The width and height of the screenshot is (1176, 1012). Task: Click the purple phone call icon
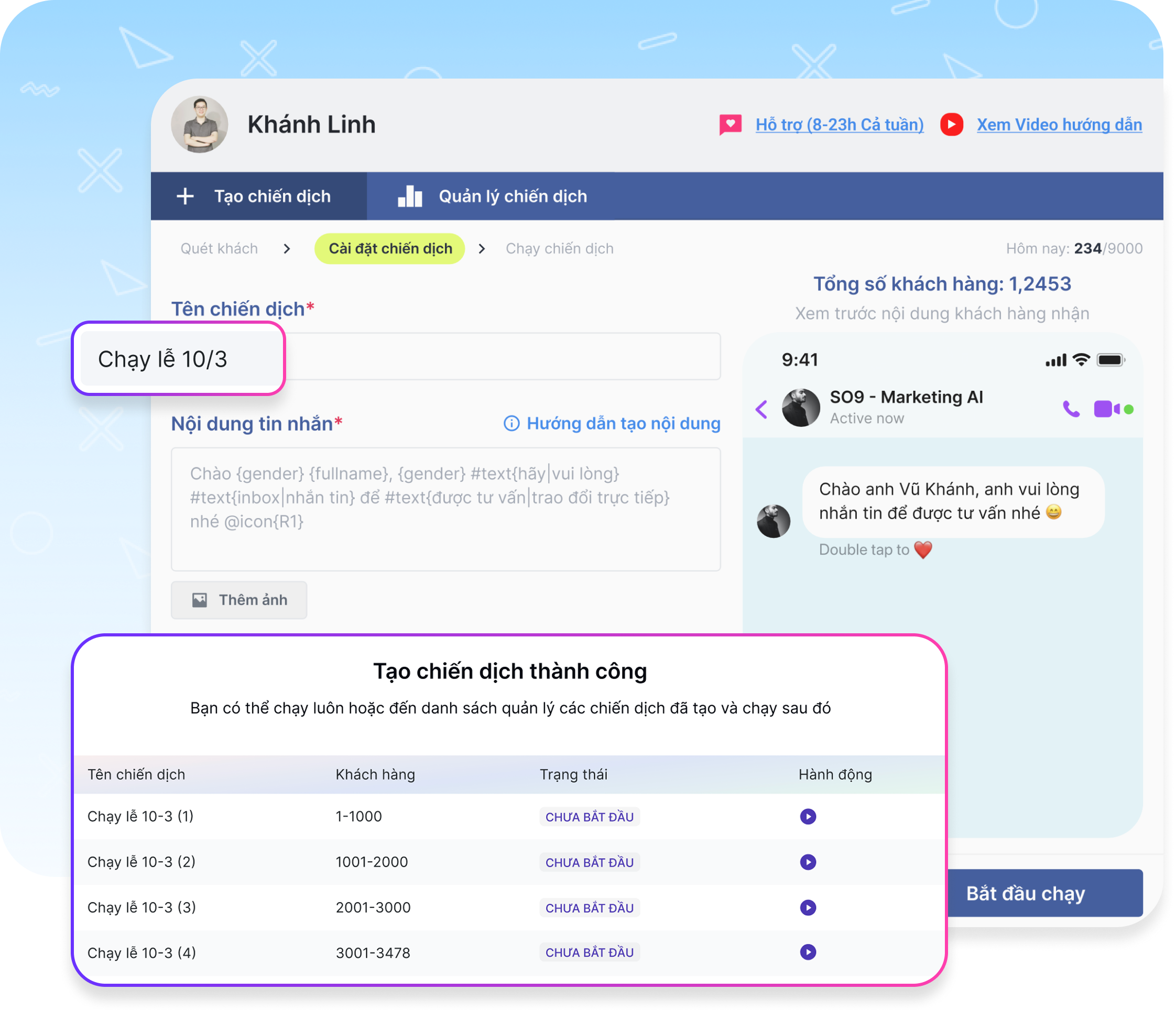click(1071, 409)
